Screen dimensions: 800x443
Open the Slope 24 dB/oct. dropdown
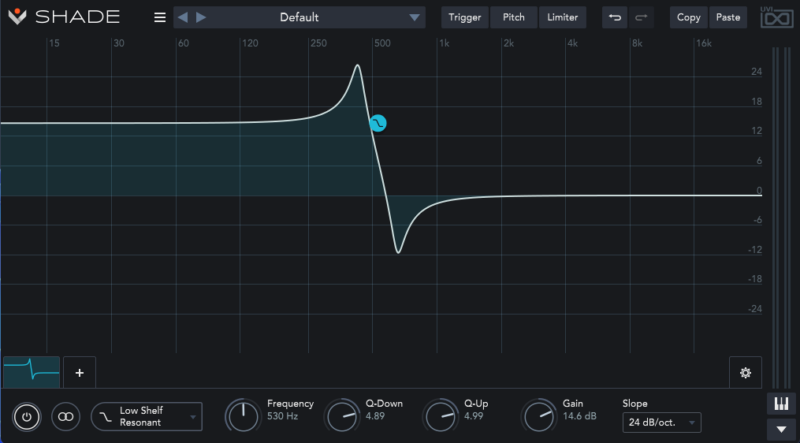tap(662, 423)
